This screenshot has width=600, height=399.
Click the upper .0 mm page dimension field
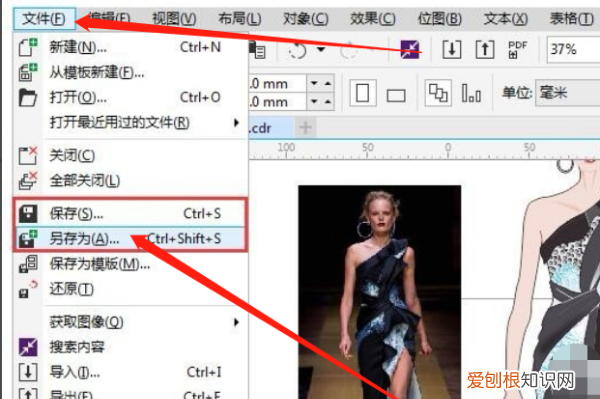pyautogui.click(x=278, y=83)
